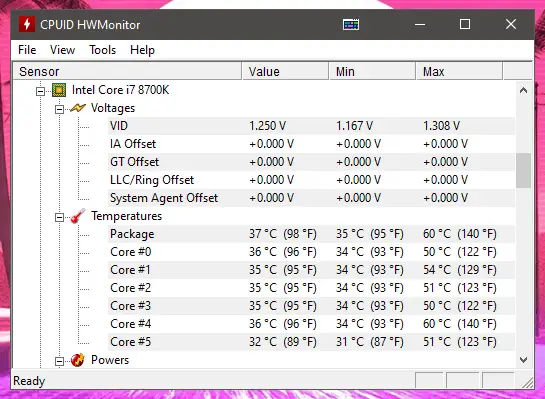Collapse the Intel Core i7 8700K node

click(x=40, y=91)
